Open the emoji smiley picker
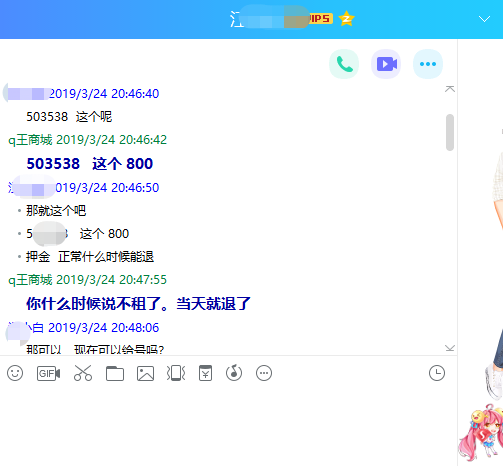Screen dimensions: 503x466 point(15,373)
